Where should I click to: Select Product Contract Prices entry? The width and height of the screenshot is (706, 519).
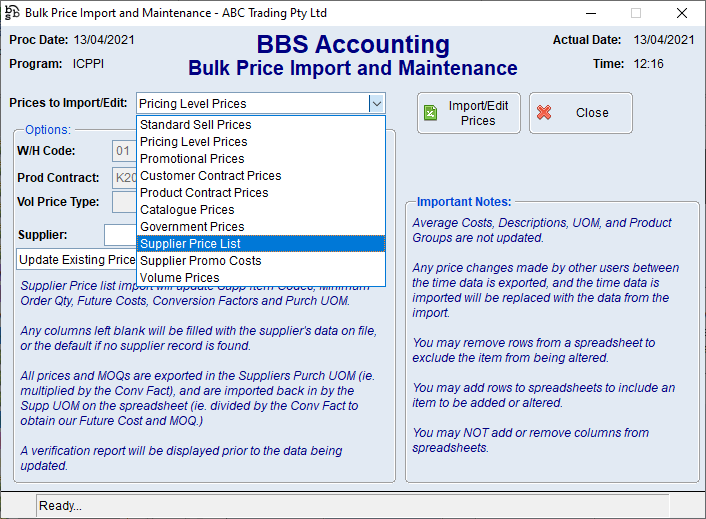[204, 193]
